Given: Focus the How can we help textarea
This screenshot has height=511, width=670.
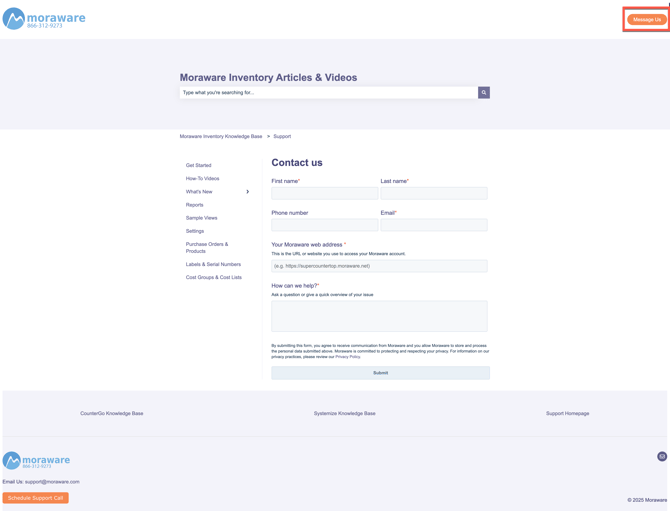Looking at the screenshot, I should (x=379, y=316).
